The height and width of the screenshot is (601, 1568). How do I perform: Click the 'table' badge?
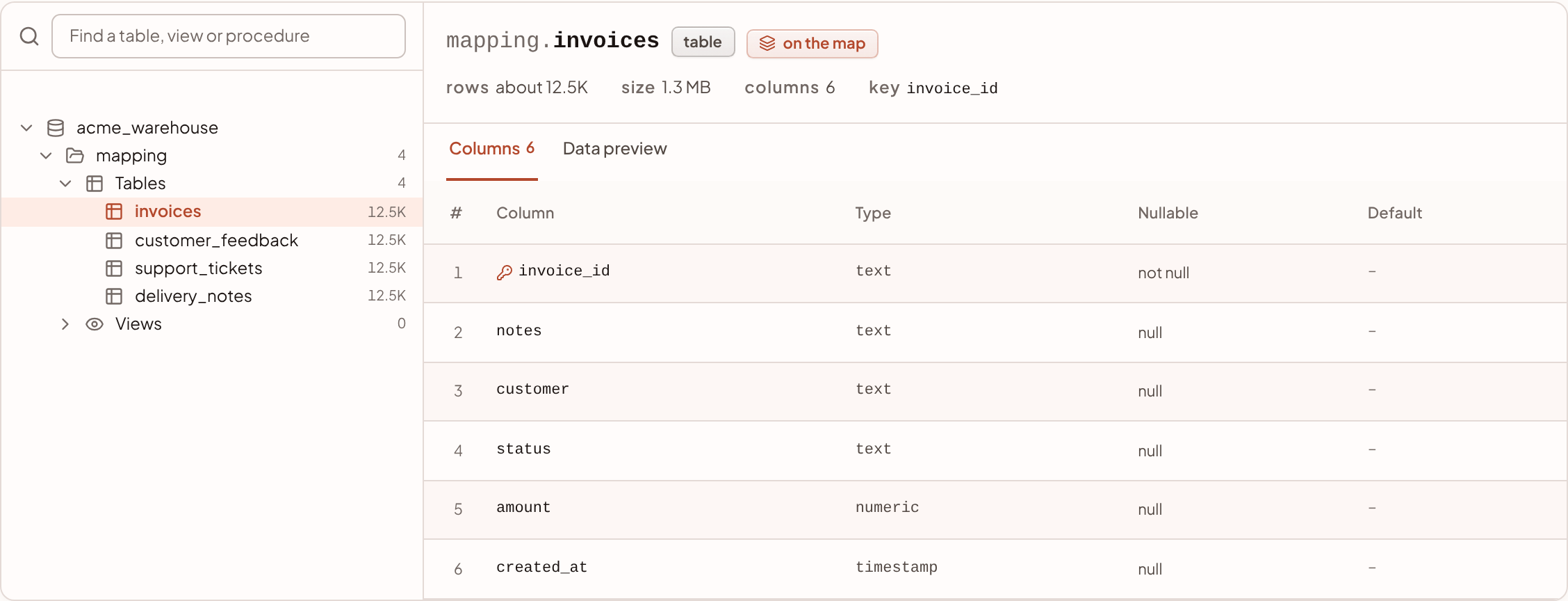(x=703, y=42)
